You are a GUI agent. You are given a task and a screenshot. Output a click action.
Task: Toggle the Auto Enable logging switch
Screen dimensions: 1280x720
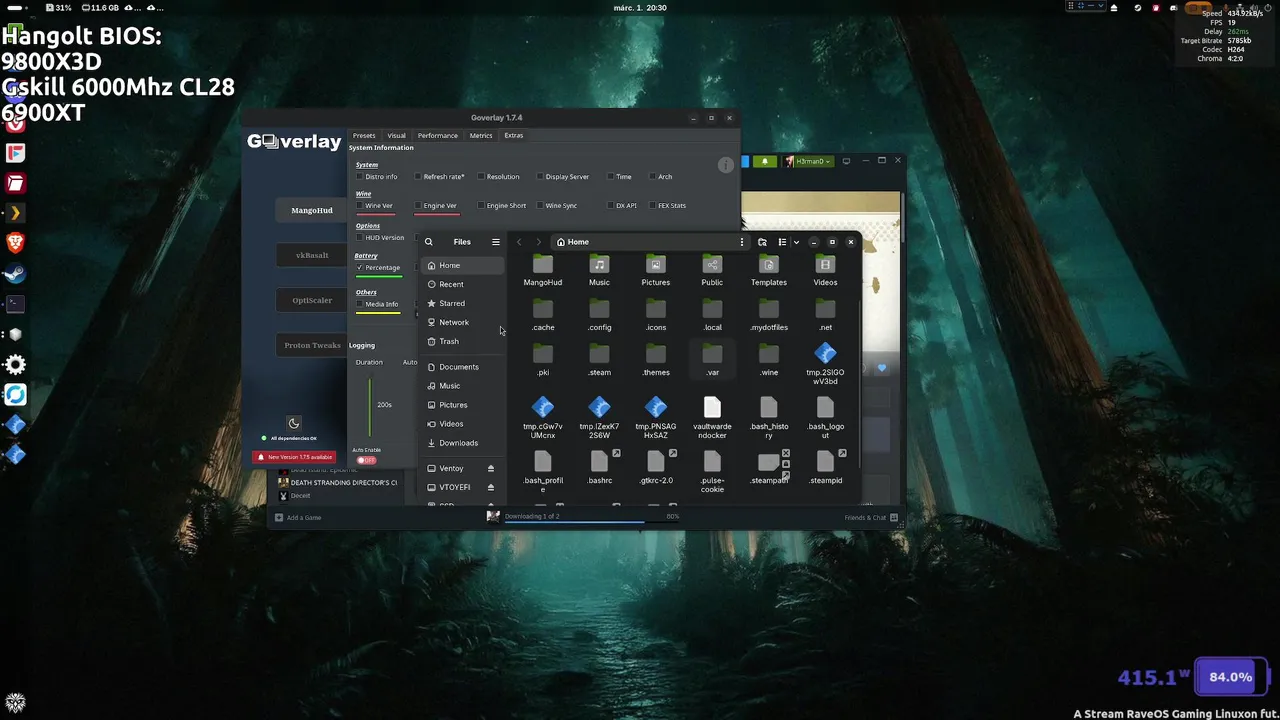pos(366,460)
